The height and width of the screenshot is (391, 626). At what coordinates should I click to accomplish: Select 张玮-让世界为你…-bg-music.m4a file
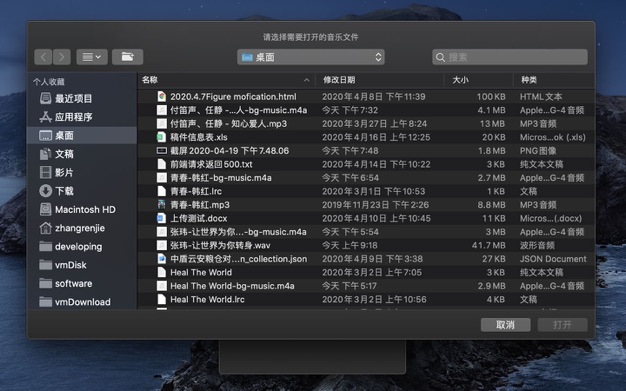[x=366, y=232]
